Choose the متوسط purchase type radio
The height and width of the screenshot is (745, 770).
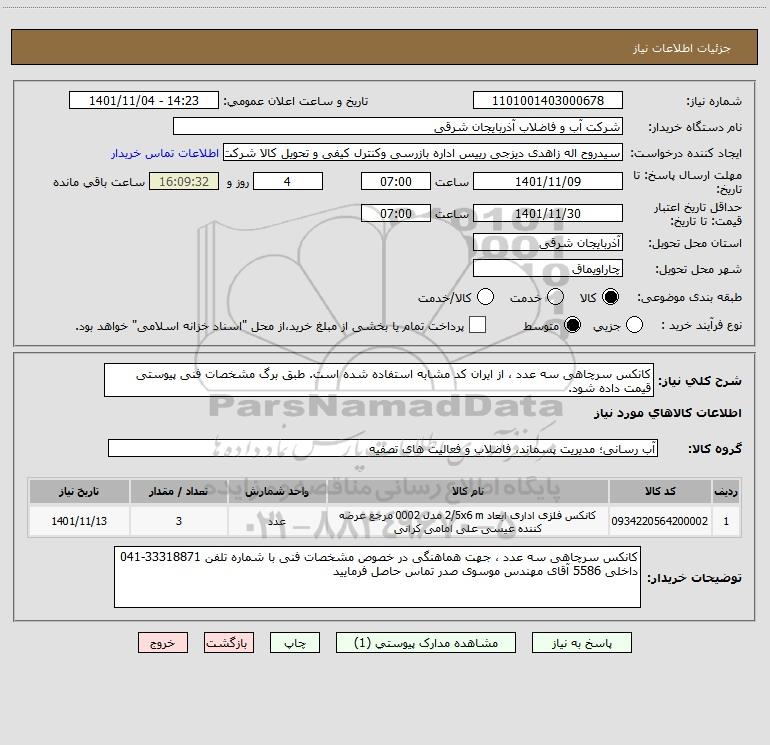(x=573, y=325)
